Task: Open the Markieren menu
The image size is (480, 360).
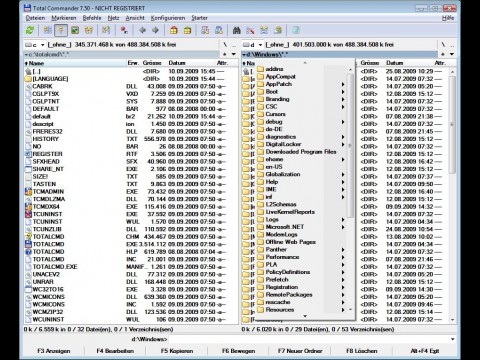Action: tap(64, 18)
